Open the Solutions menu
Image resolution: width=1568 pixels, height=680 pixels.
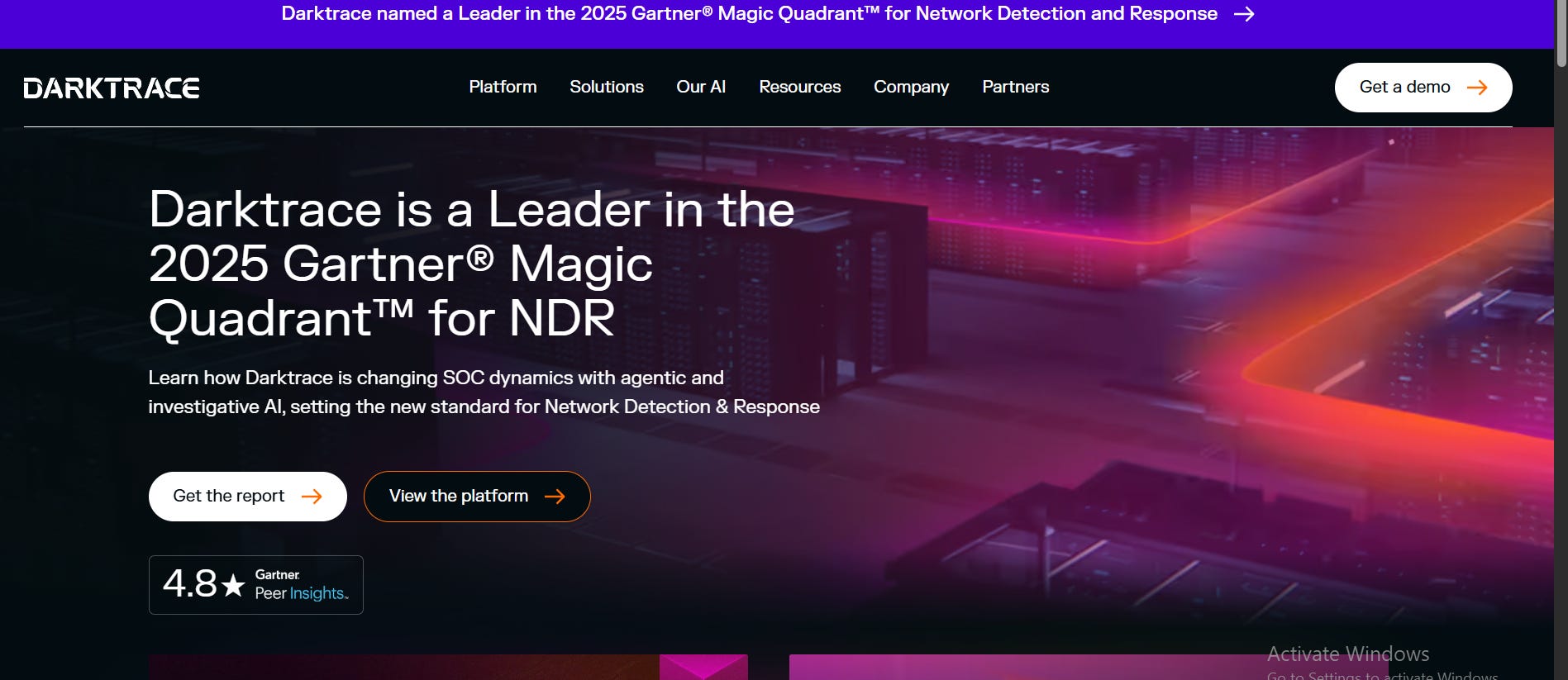(607, 87)
